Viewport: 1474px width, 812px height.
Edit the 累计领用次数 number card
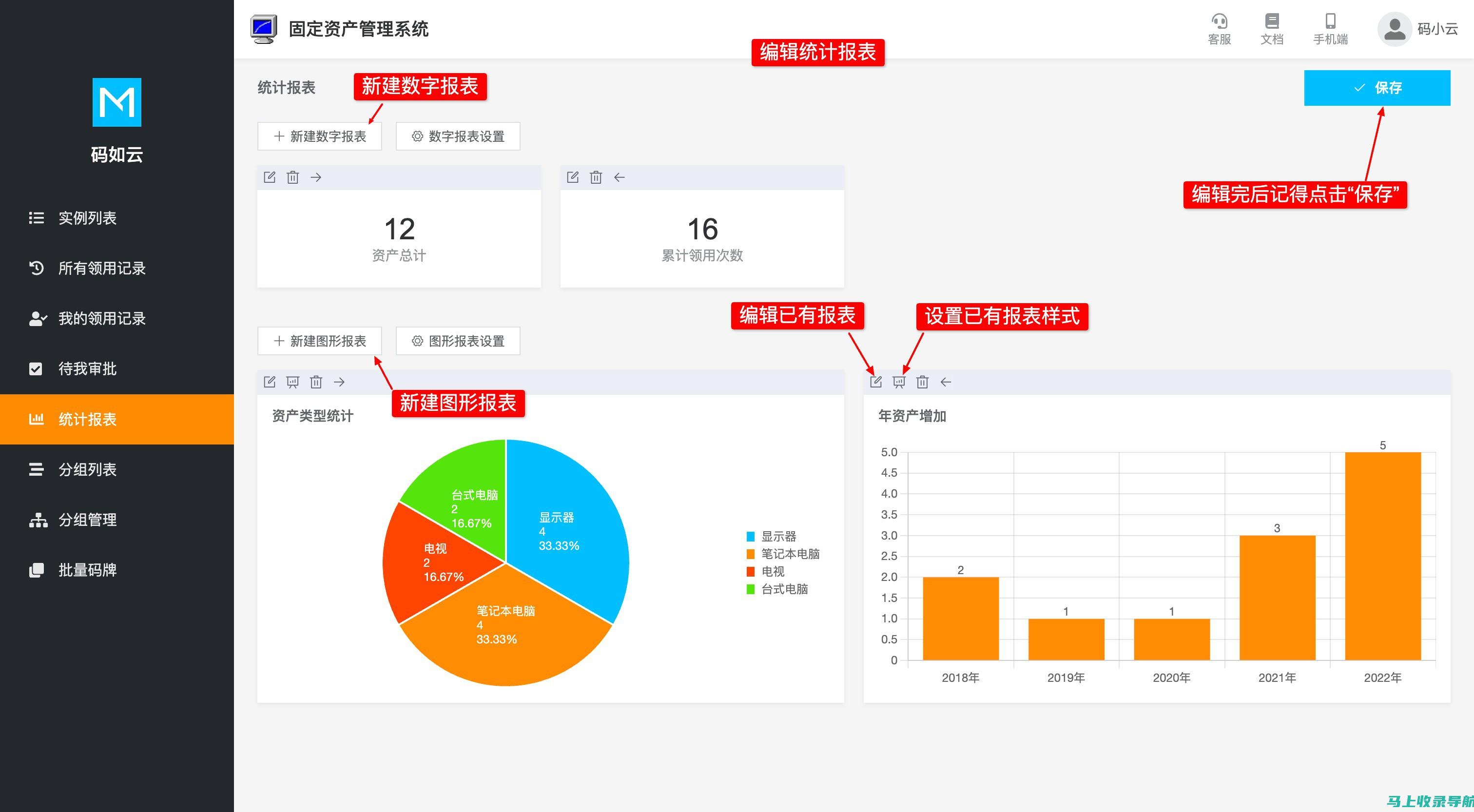click(573, 177)
